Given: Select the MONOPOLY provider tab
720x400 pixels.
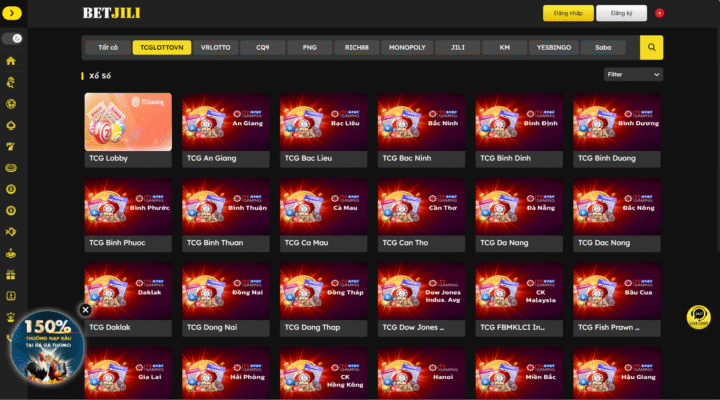Looking at the screenshot, I should pyautogui.click(x=407, y=47).
